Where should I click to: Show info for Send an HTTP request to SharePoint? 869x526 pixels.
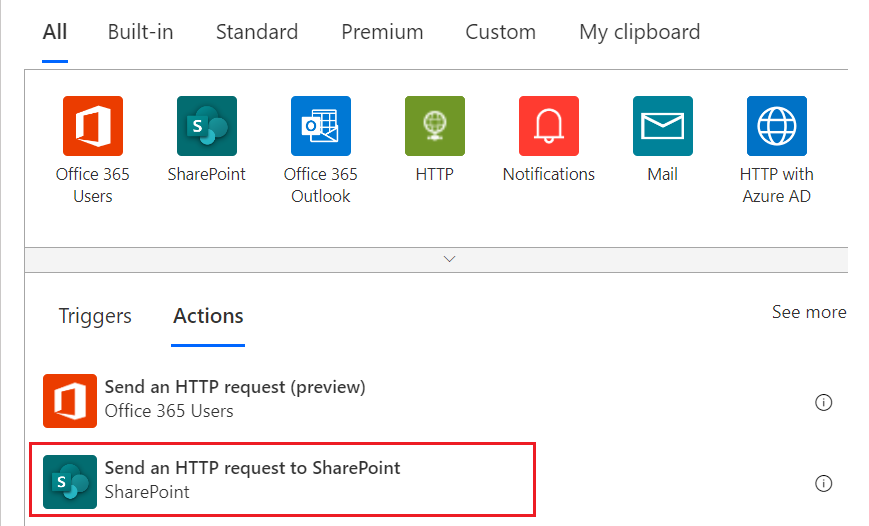pyautogui.click(x=824, y=483)
